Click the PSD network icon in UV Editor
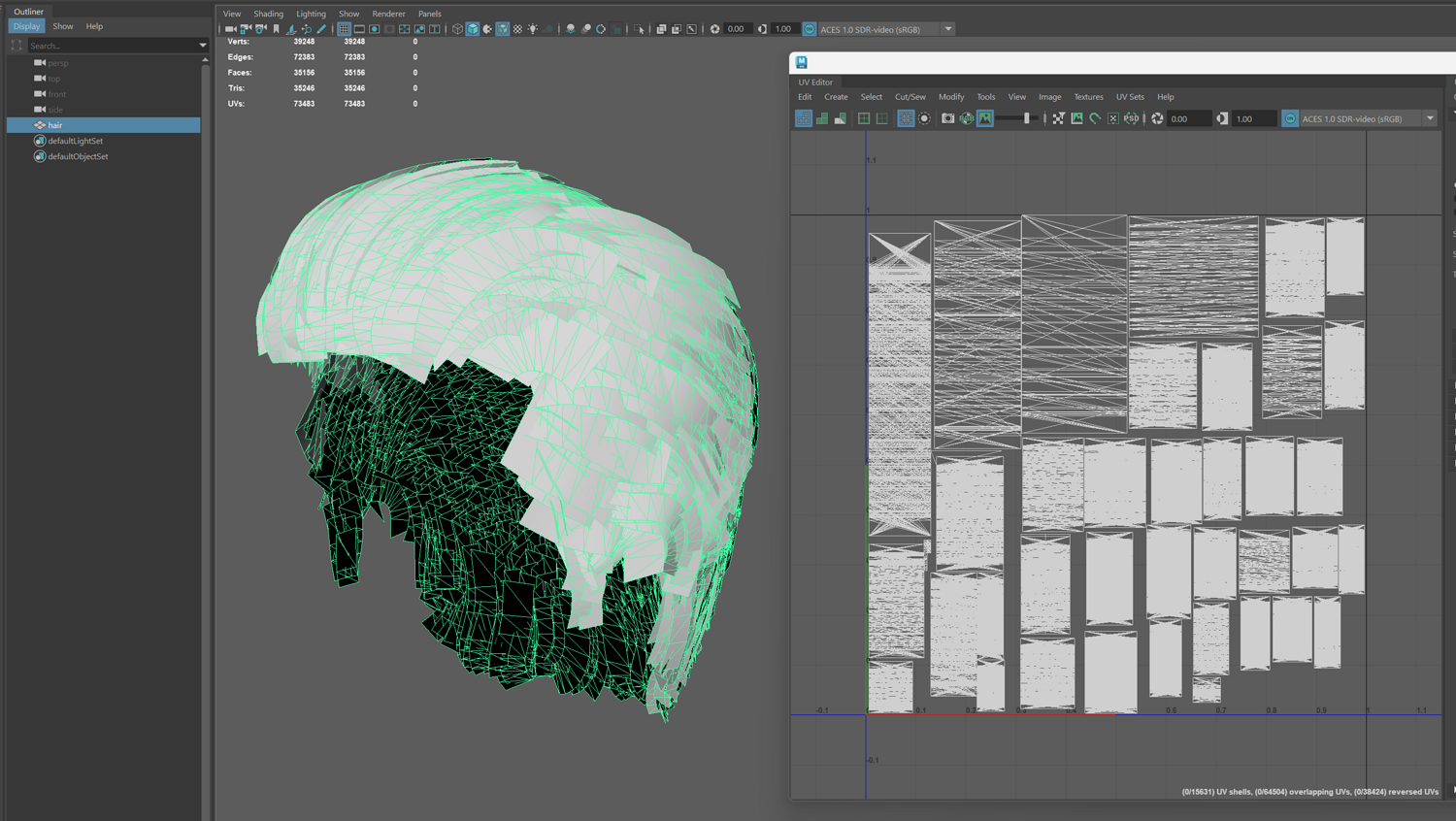Image resolution: width=1456 pixels, height=821 pixels. coord(1131,118)
